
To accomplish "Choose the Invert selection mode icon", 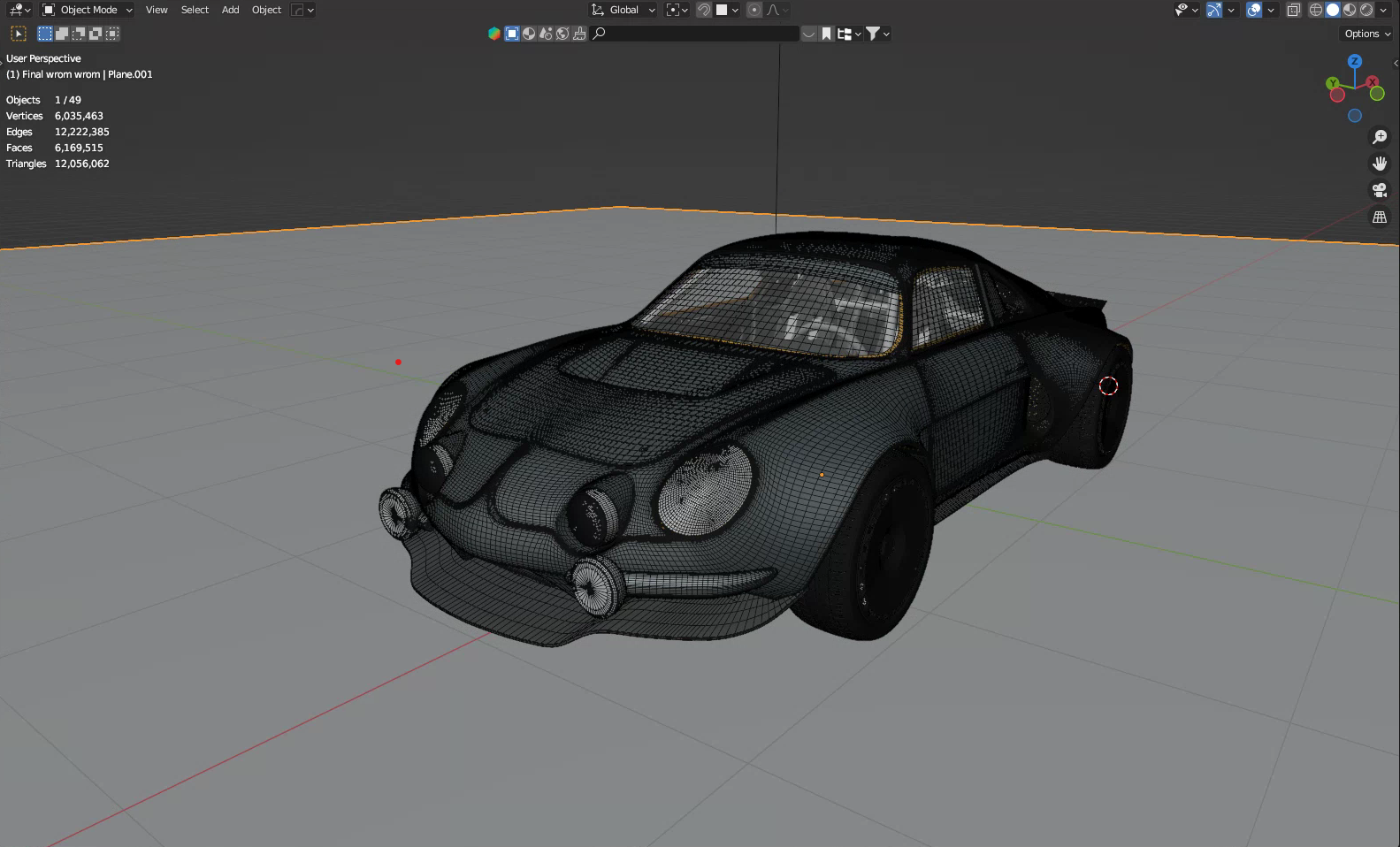I will pyautogui.click(x=96, y=34).
